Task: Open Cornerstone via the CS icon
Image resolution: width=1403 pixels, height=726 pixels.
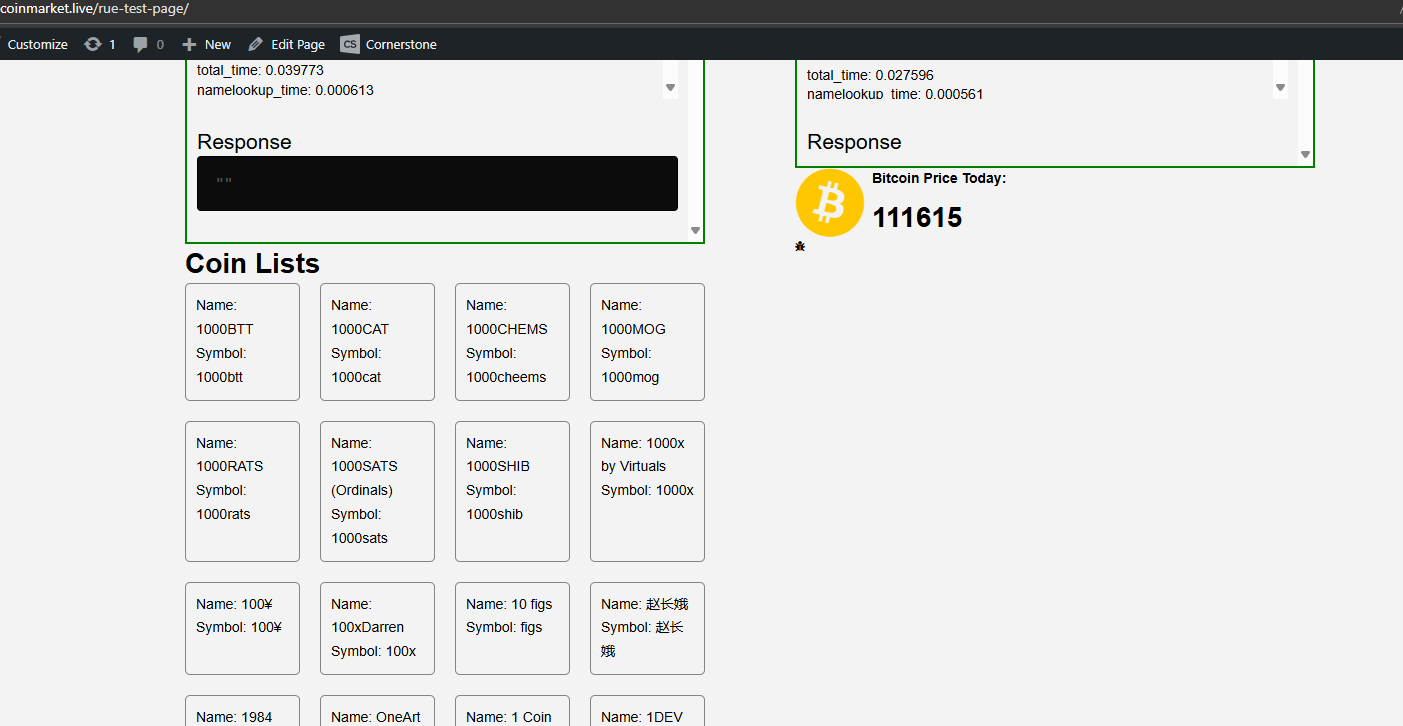Action: click(350, 44)
